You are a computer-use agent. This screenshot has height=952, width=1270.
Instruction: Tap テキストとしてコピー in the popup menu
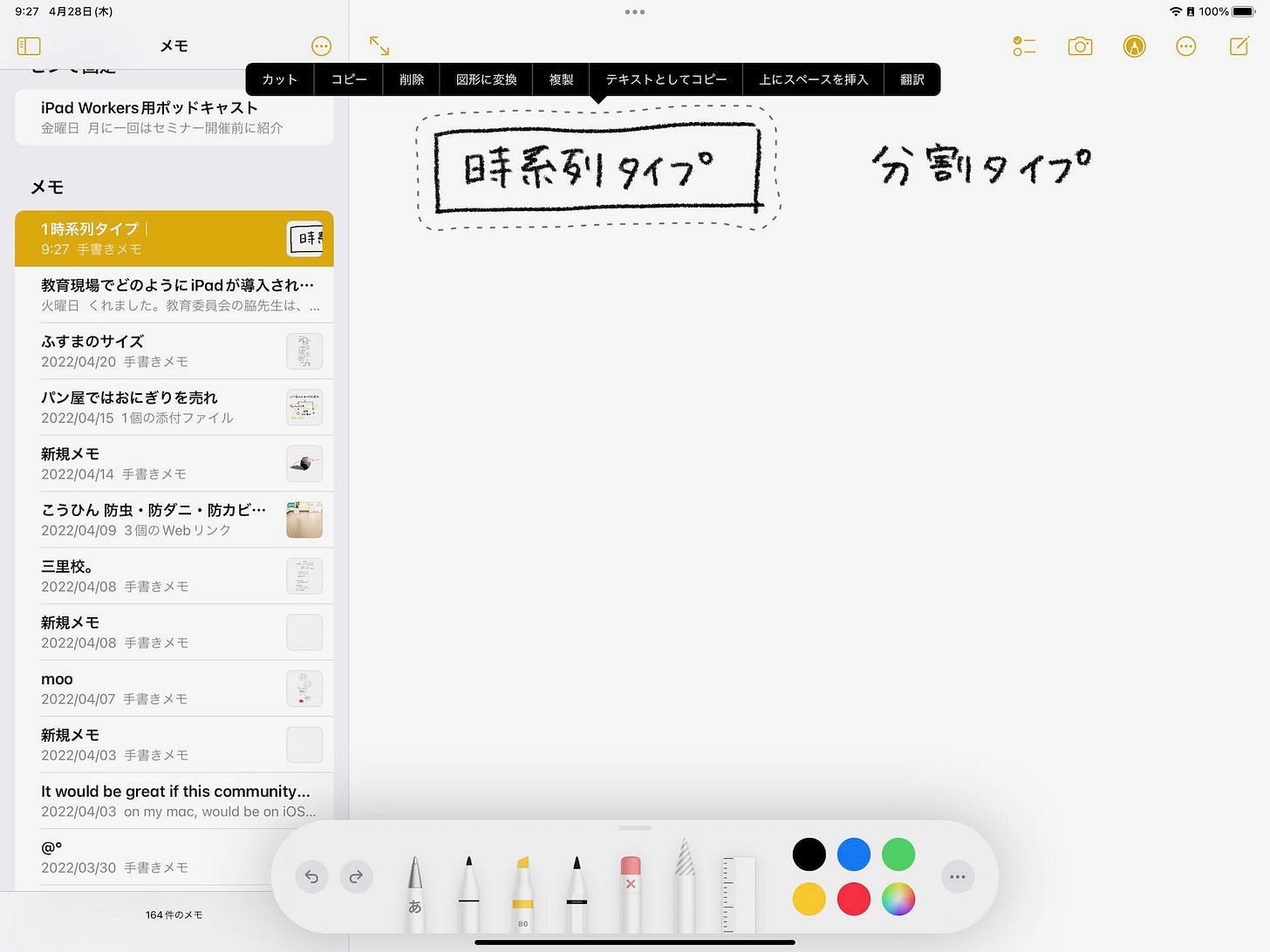[x=666, y=79]
